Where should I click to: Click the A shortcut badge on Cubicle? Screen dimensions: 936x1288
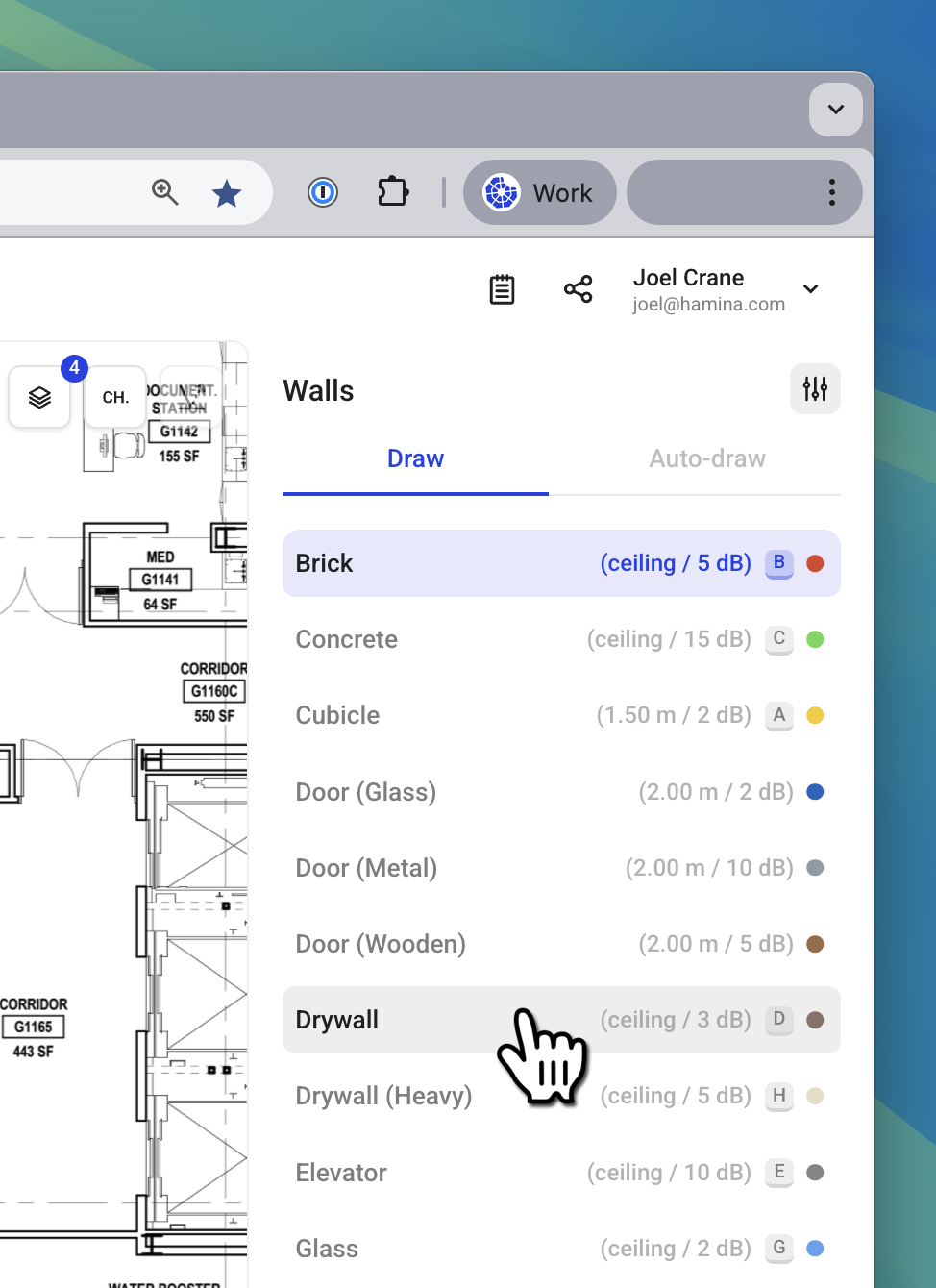(x=779, y=715)
